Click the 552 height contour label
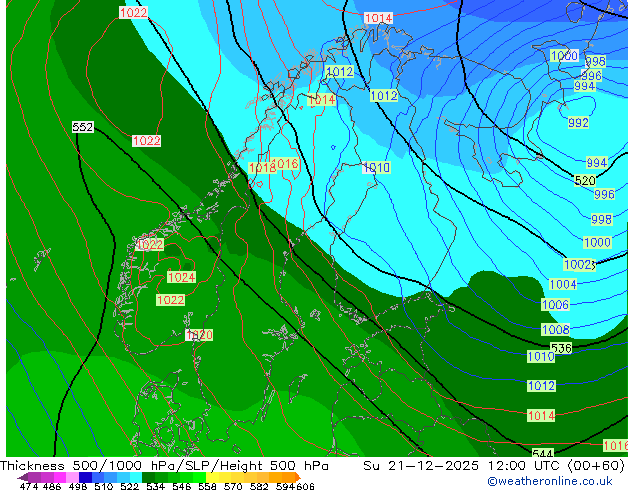This screenshot has width=634, height=490. (83, 127)
